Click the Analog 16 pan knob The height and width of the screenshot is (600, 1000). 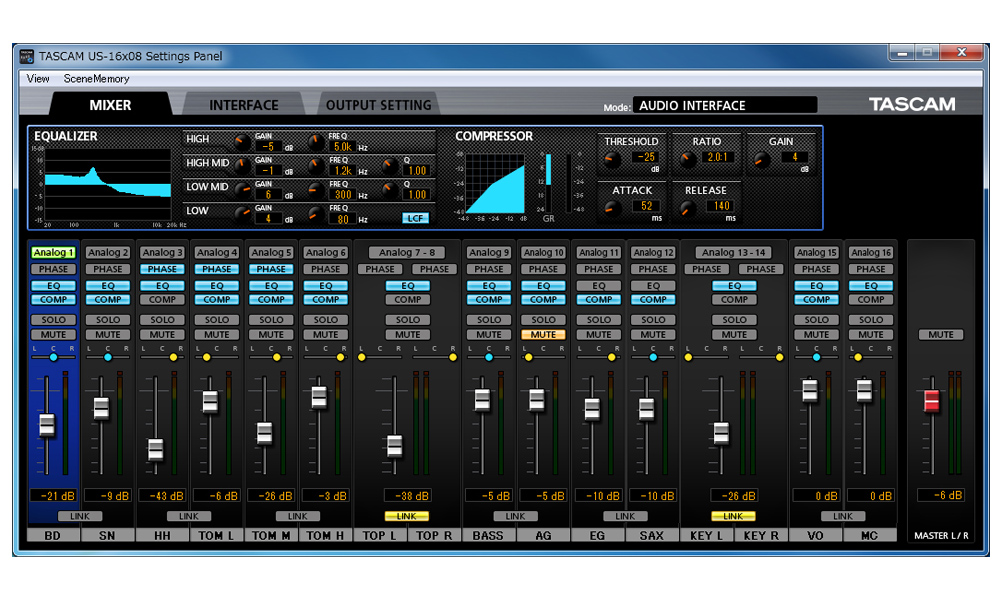pos(858,358)
